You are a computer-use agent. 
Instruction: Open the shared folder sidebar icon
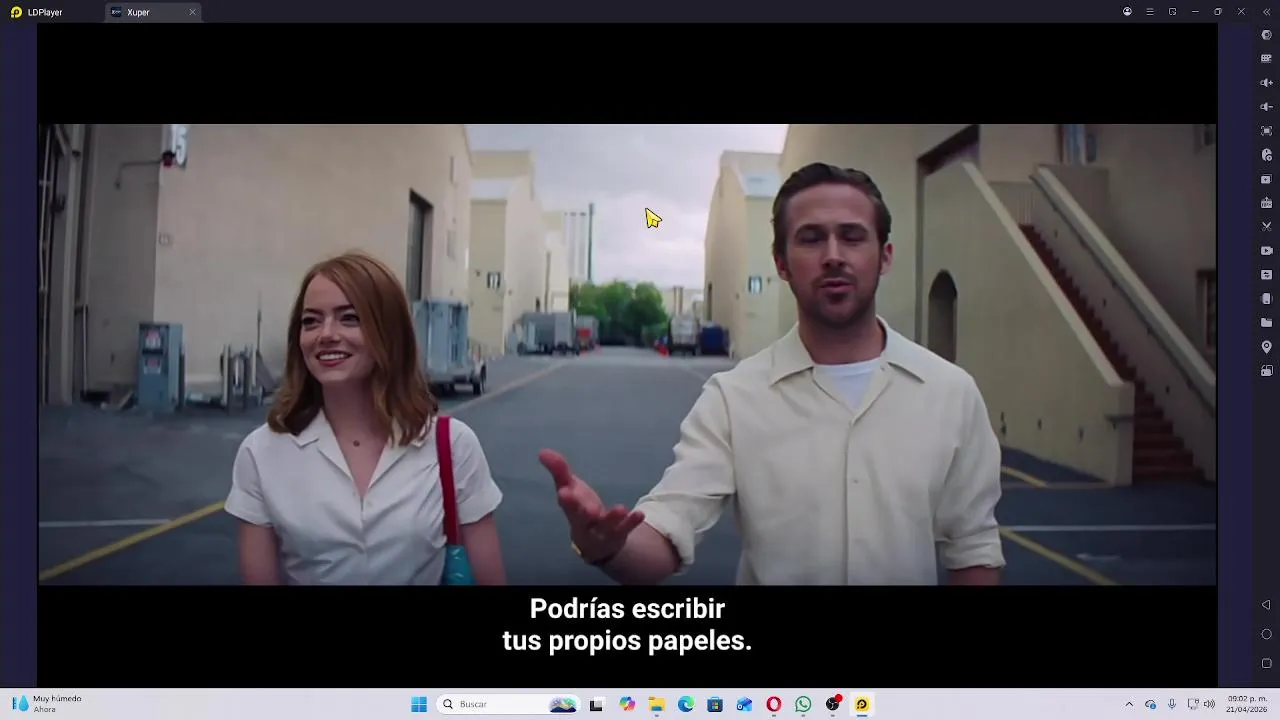[x=1266, y=323]
